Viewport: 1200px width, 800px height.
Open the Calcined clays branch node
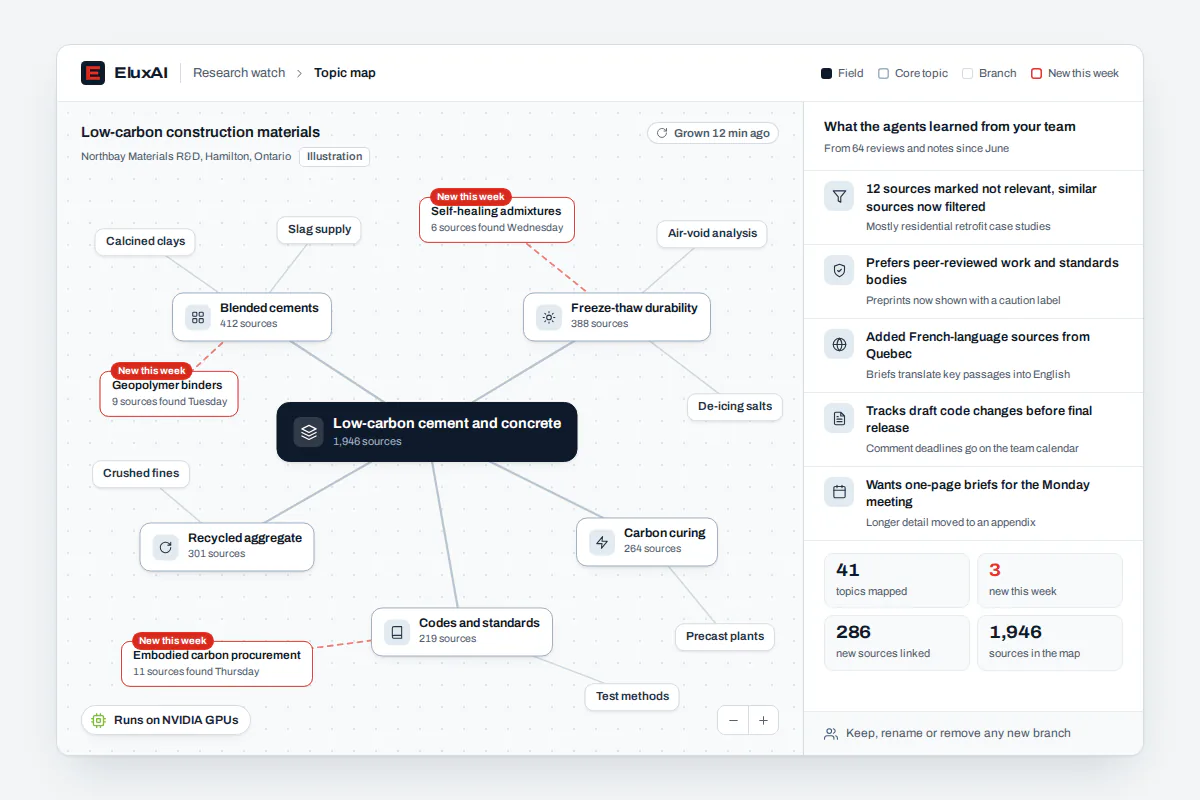tap(145, 241)
